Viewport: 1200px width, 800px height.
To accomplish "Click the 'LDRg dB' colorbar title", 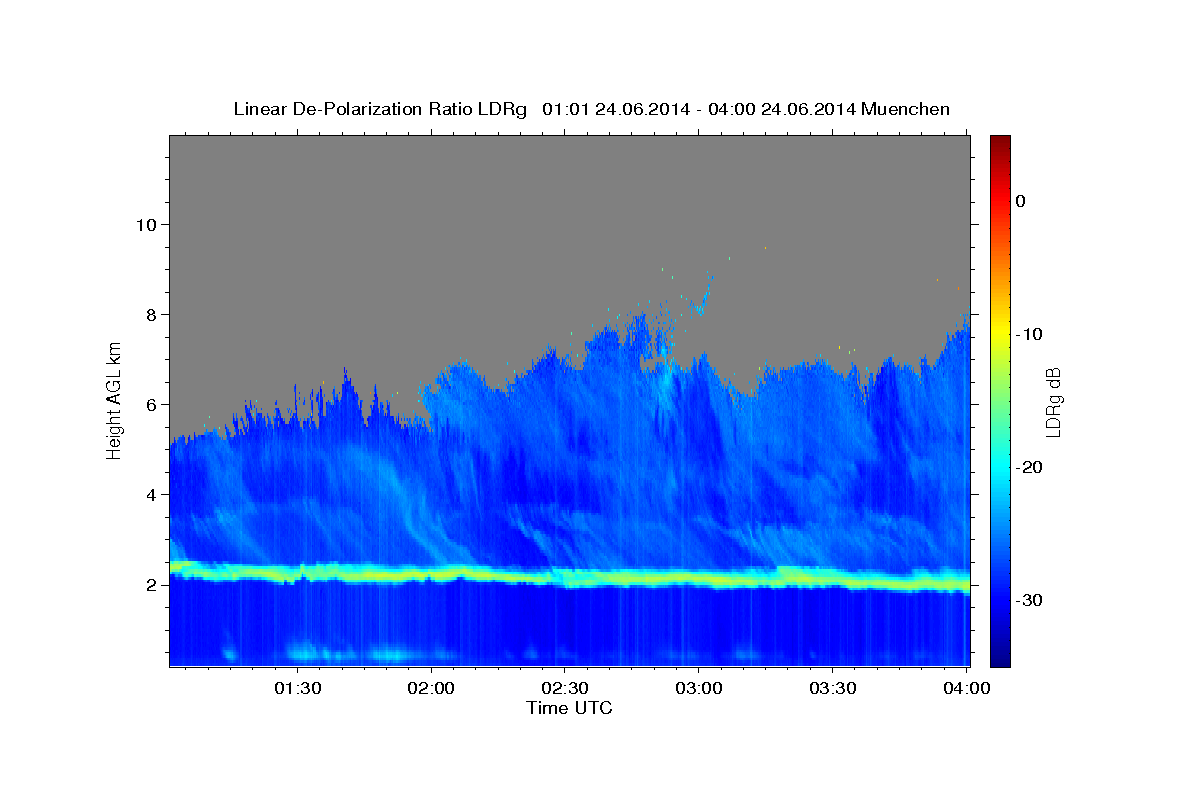I will click(x=1053, y=402).
